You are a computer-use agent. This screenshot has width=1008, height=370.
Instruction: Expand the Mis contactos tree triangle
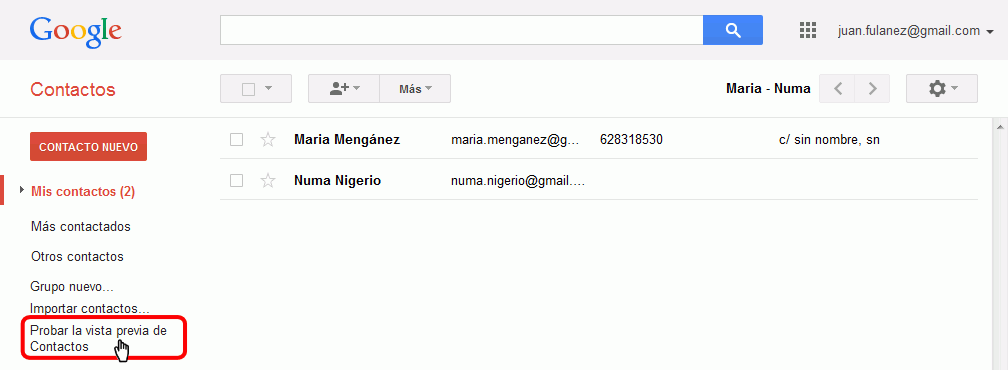tap(22, 190)
